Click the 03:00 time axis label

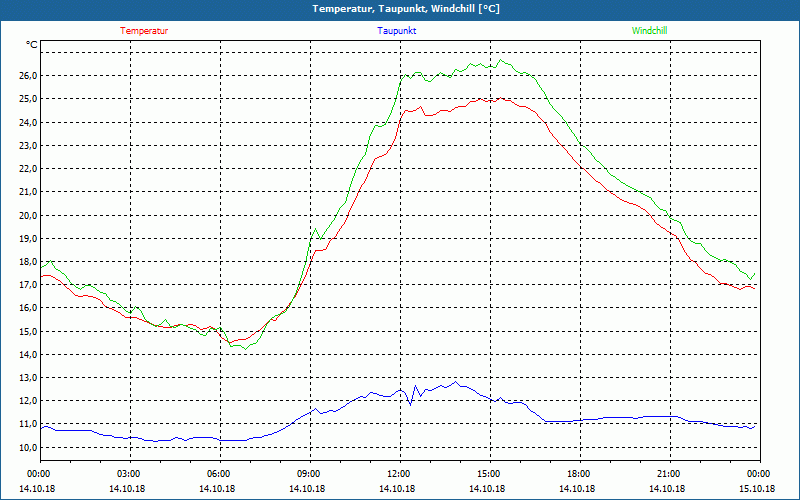(x=127, y=474)
